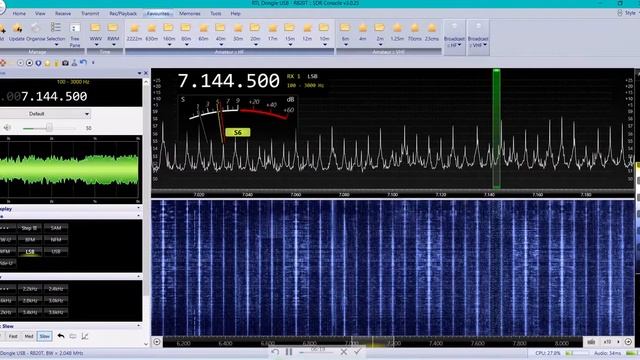Screen dimensions: 640x360
Task: Click the Organise favourites icon
Action: 36,32
